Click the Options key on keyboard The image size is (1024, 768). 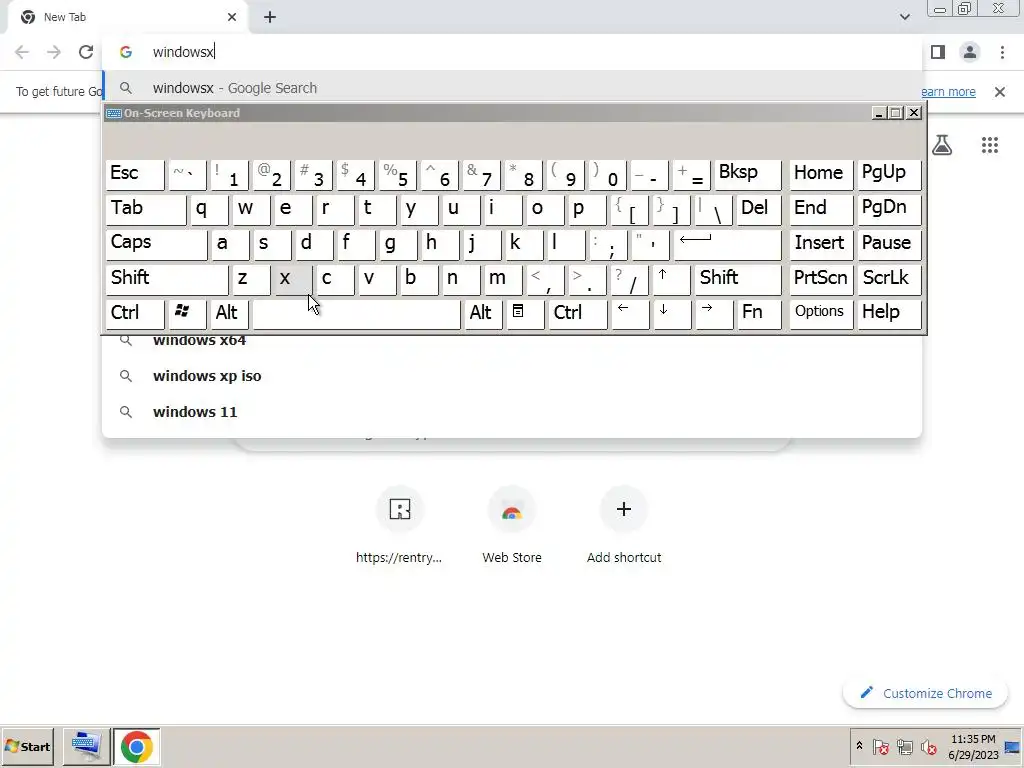click(x=821, y=314)
